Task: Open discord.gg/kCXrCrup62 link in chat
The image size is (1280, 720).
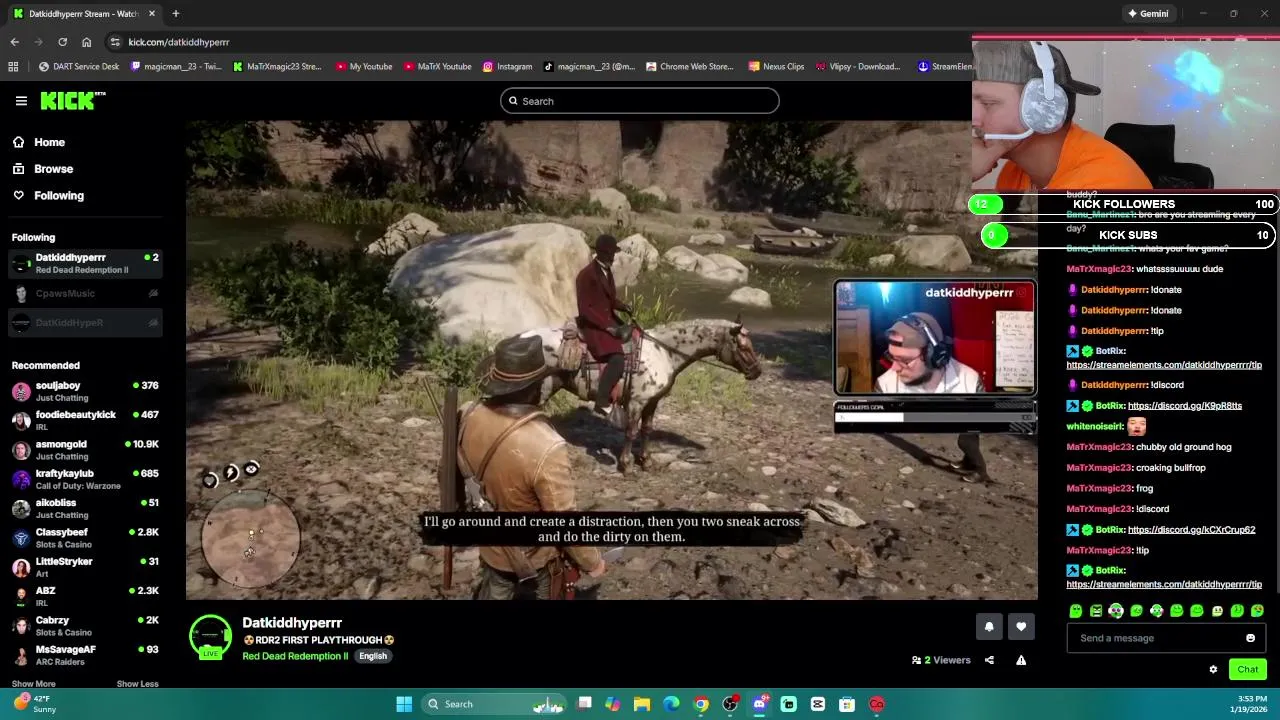Action: pyautogui.click(x=1191, y=530)
